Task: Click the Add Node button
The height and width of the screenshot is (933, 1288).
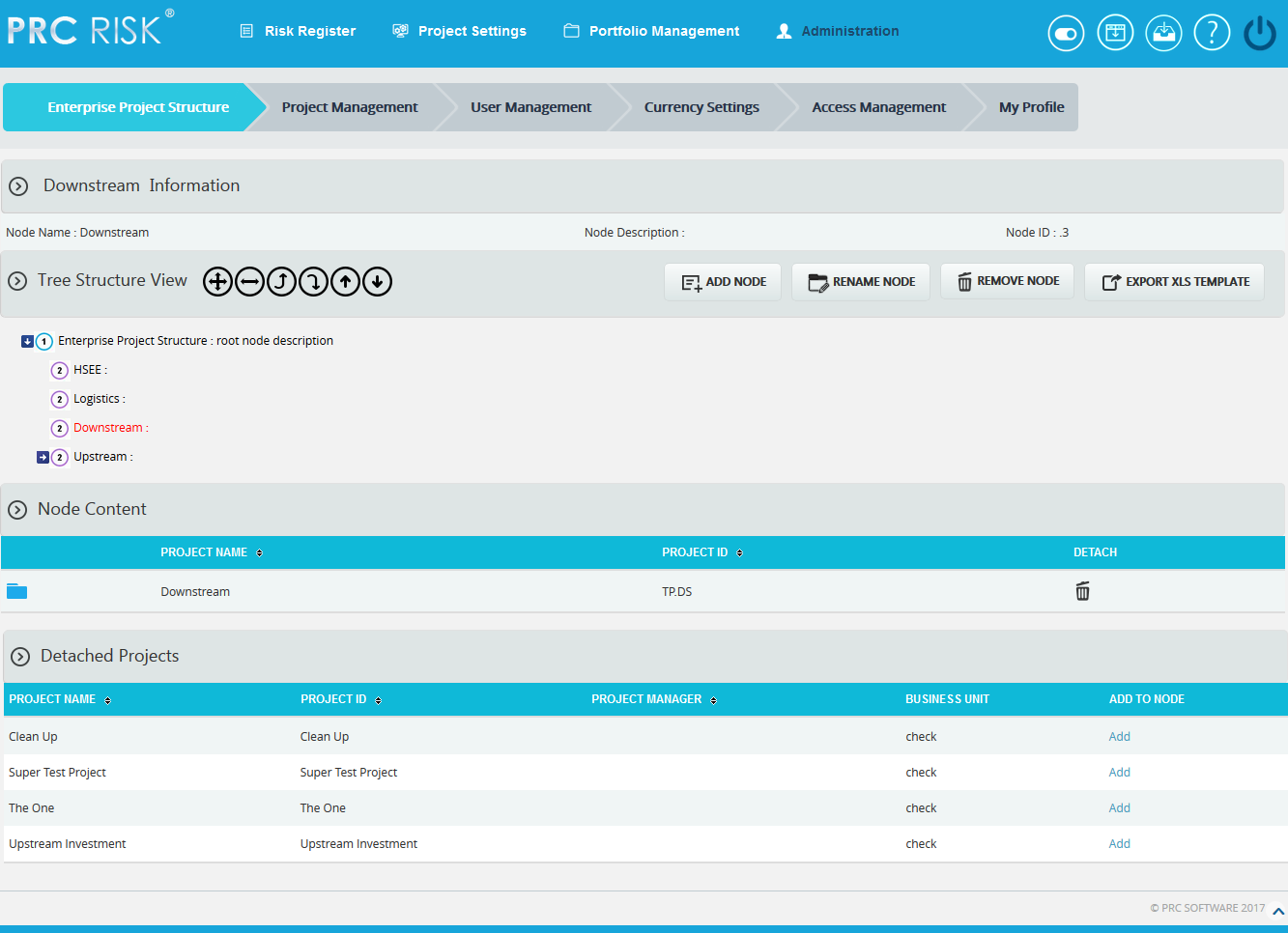Action: click(723, 282)
